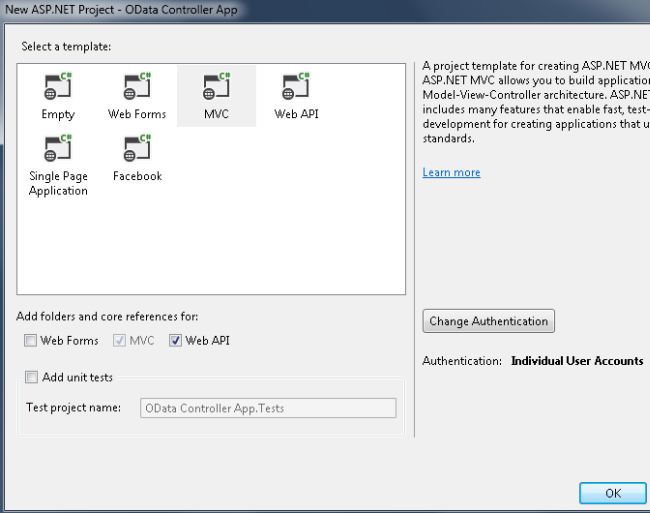
Task: Click the 'Test project name:' label
Action: 73,408
